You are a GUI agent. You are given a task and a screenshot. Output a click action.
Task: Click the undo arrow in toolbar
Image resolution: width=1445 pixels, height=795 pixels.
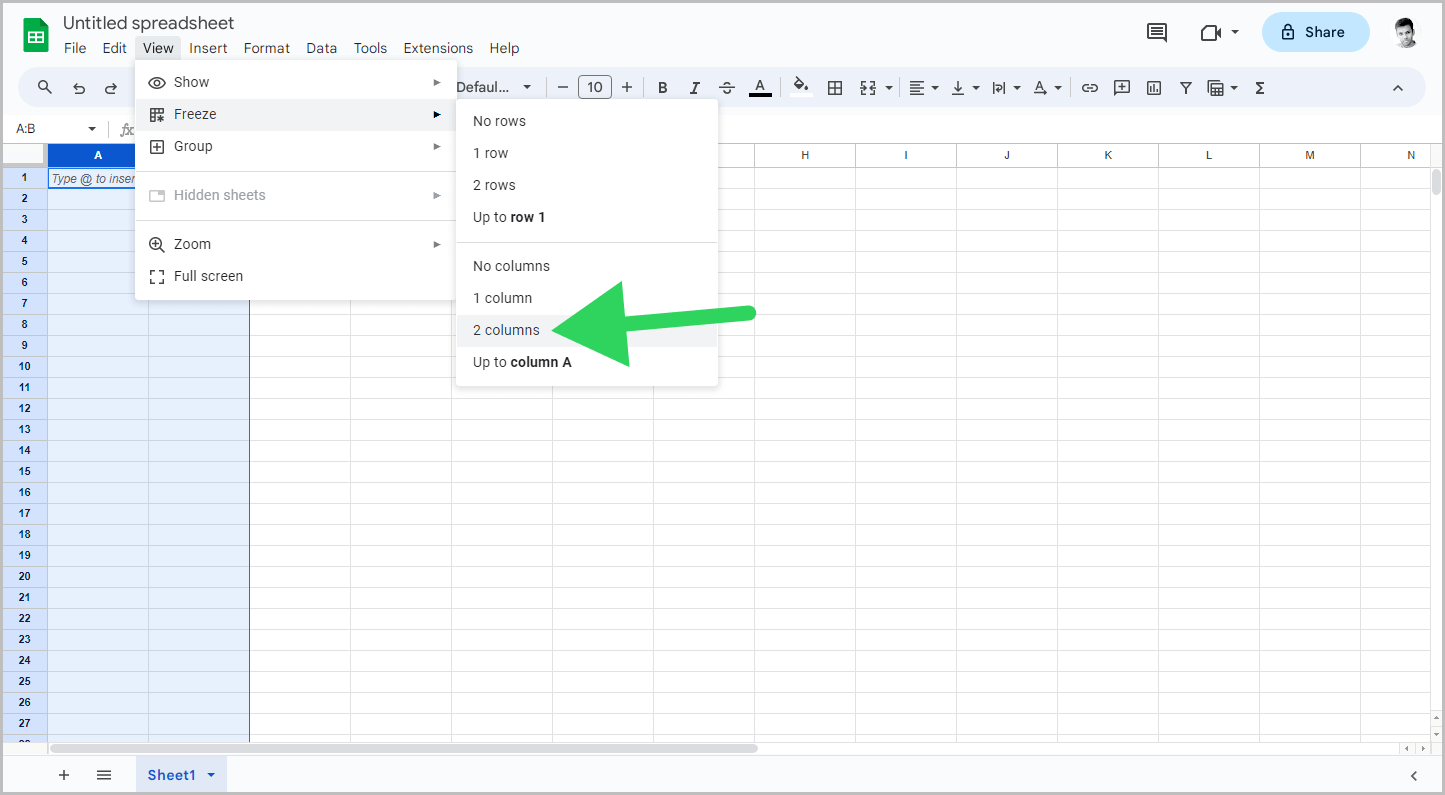[x=79, y=88]
